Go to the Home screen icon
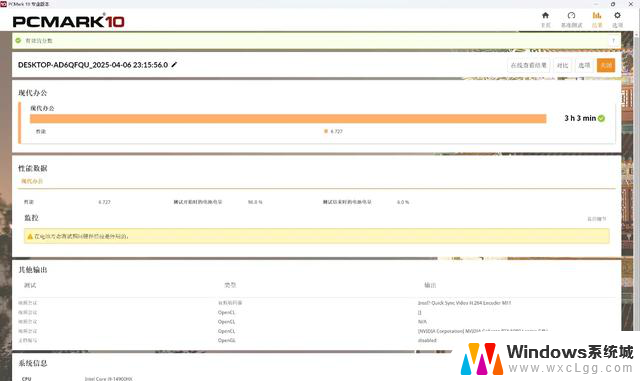 coord(545,16)
